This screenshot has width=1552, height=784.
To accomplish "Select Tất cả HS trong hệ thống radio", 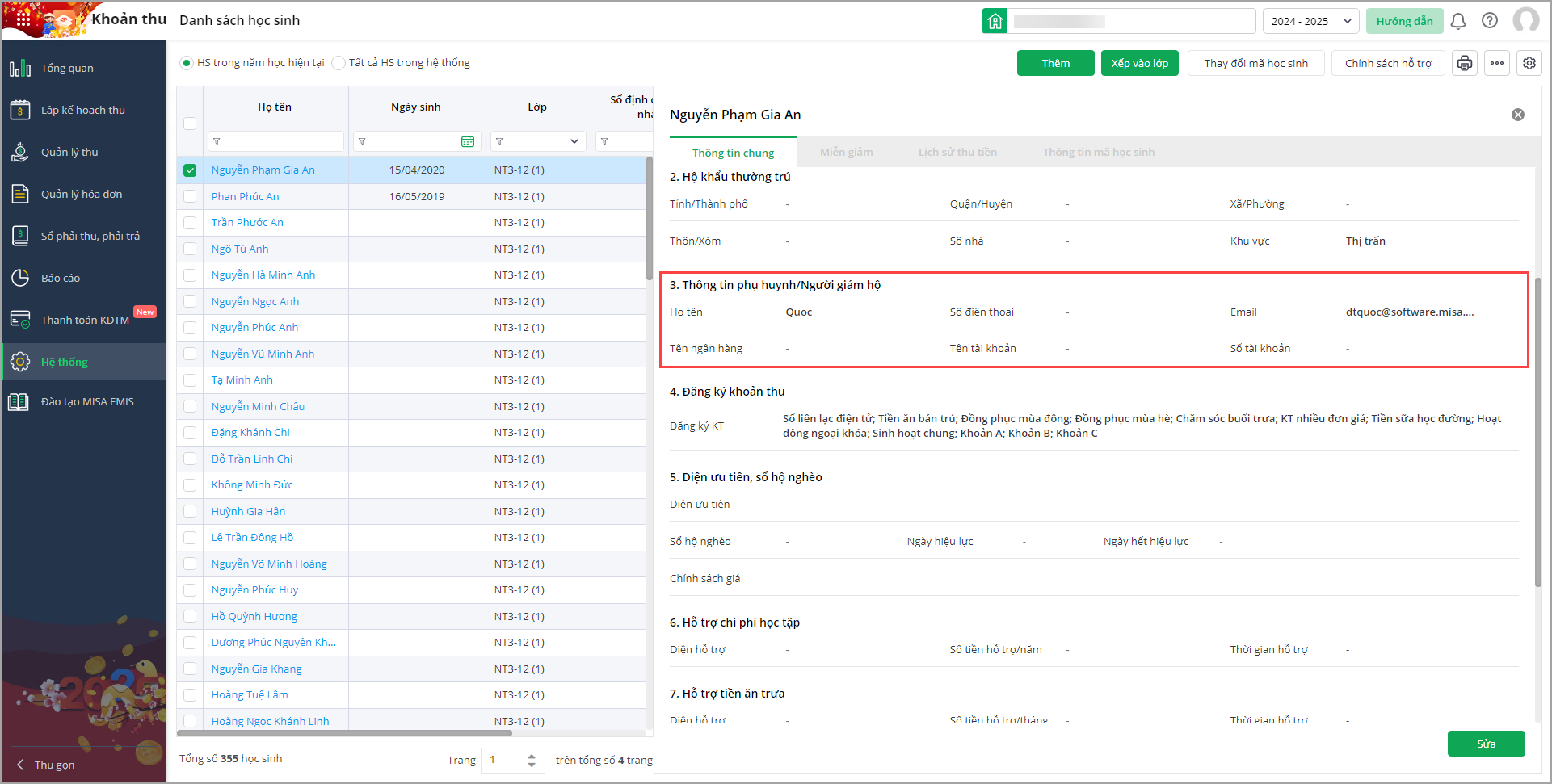I will coord(339,63).
